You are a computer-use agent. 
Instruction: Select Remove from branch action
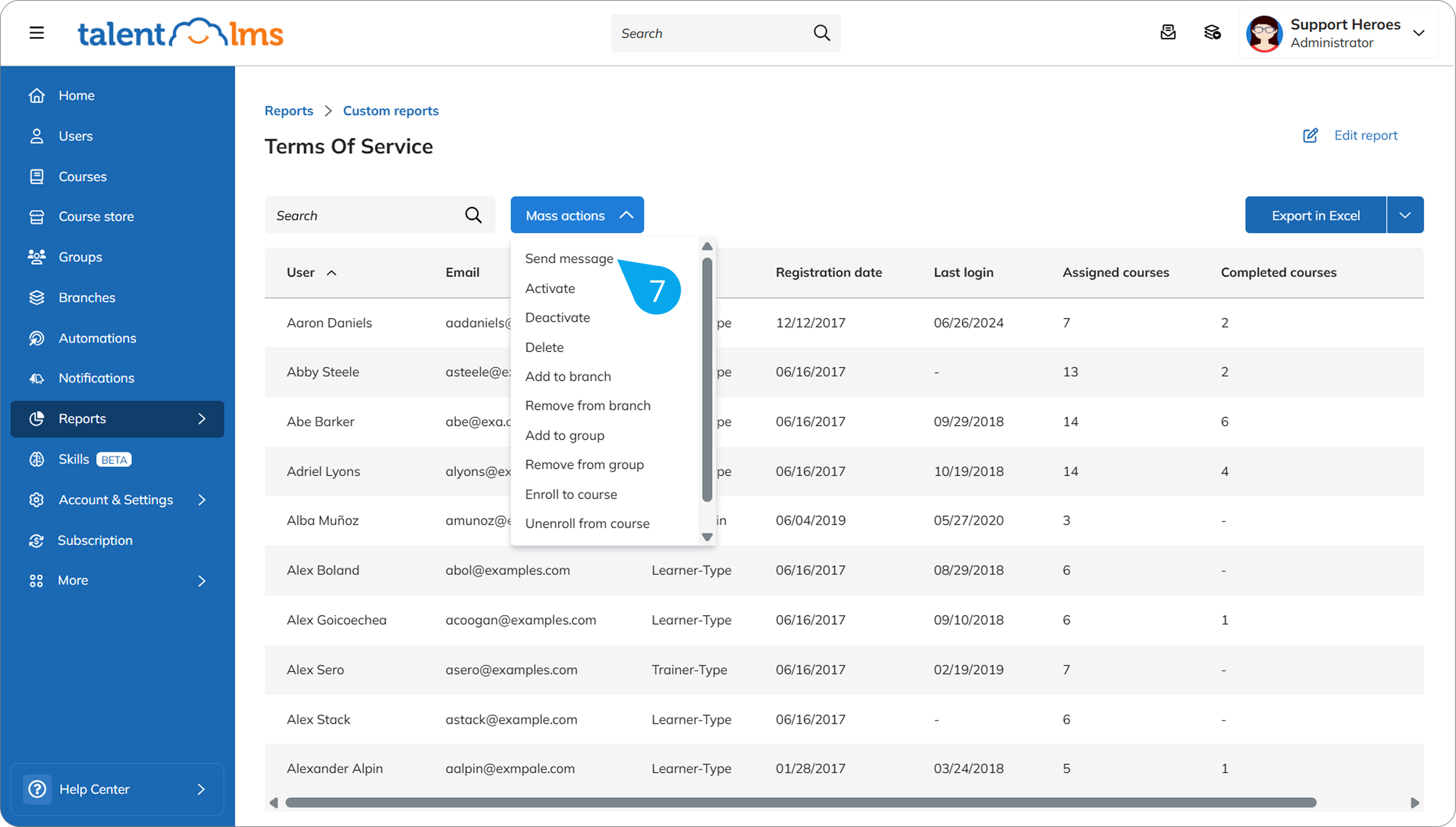pos(588,405)
